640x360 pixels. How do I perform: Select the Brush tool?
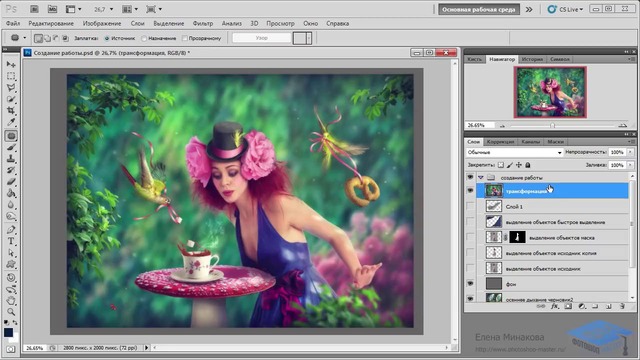tap(11, 147)
